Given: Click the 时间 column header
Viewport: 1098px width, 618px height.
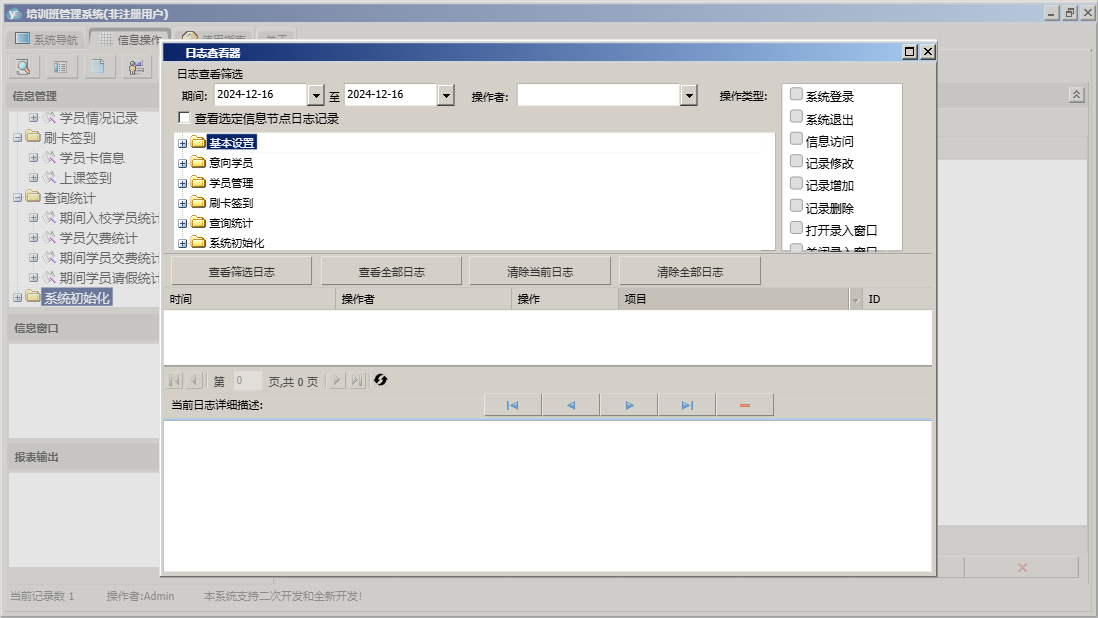Looking at the screenshot, I should click(x=249, y=299).
